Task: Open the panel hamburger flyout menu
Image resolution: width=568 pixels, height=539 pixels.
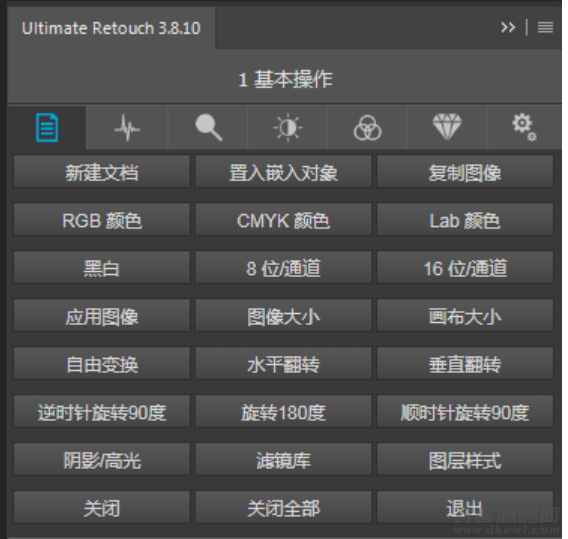Action: [x=545, y=28]
